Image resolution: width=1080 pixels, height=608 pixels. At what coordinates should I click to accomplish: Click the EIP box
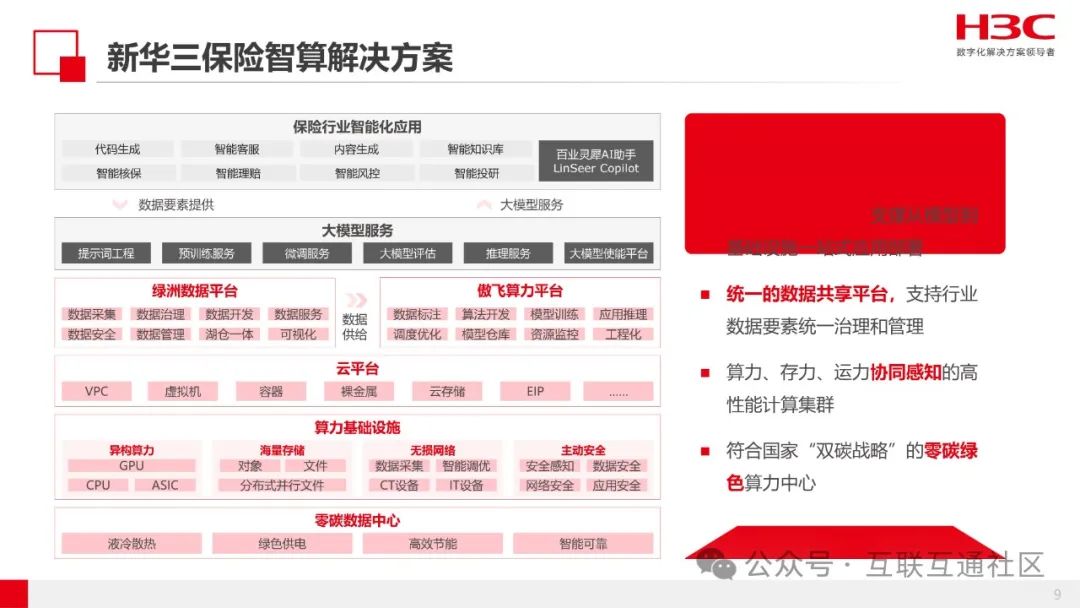click(535, 391)
